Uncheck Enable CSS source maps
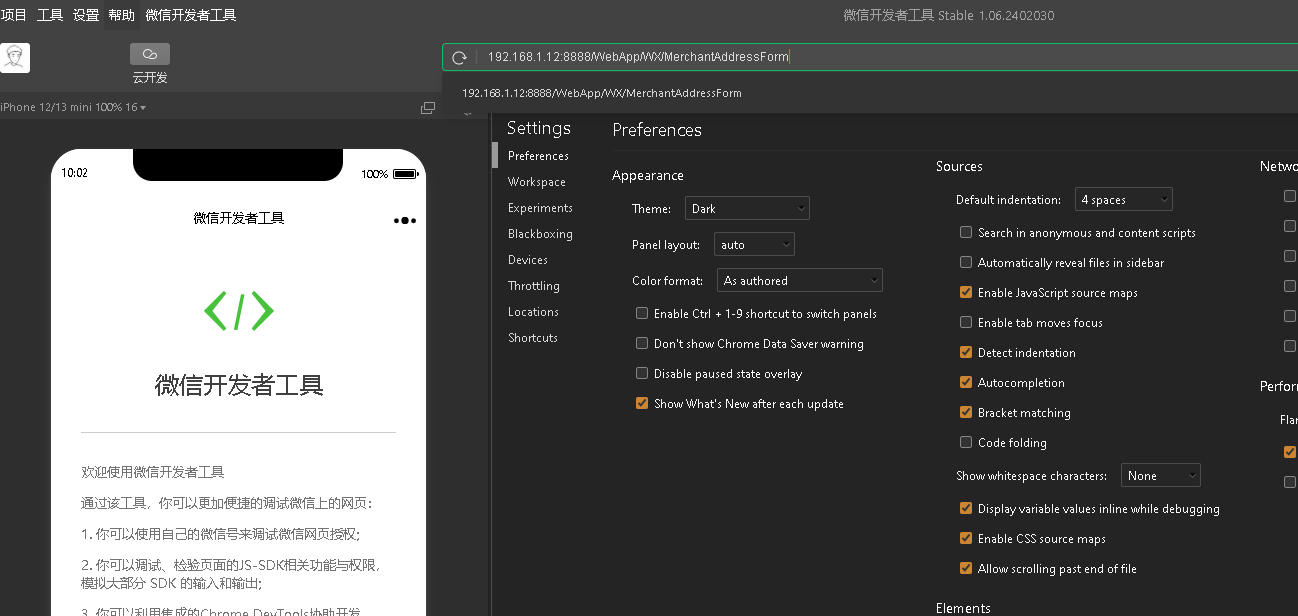This screenshot has width=1298, height=616. pos(966,538)
